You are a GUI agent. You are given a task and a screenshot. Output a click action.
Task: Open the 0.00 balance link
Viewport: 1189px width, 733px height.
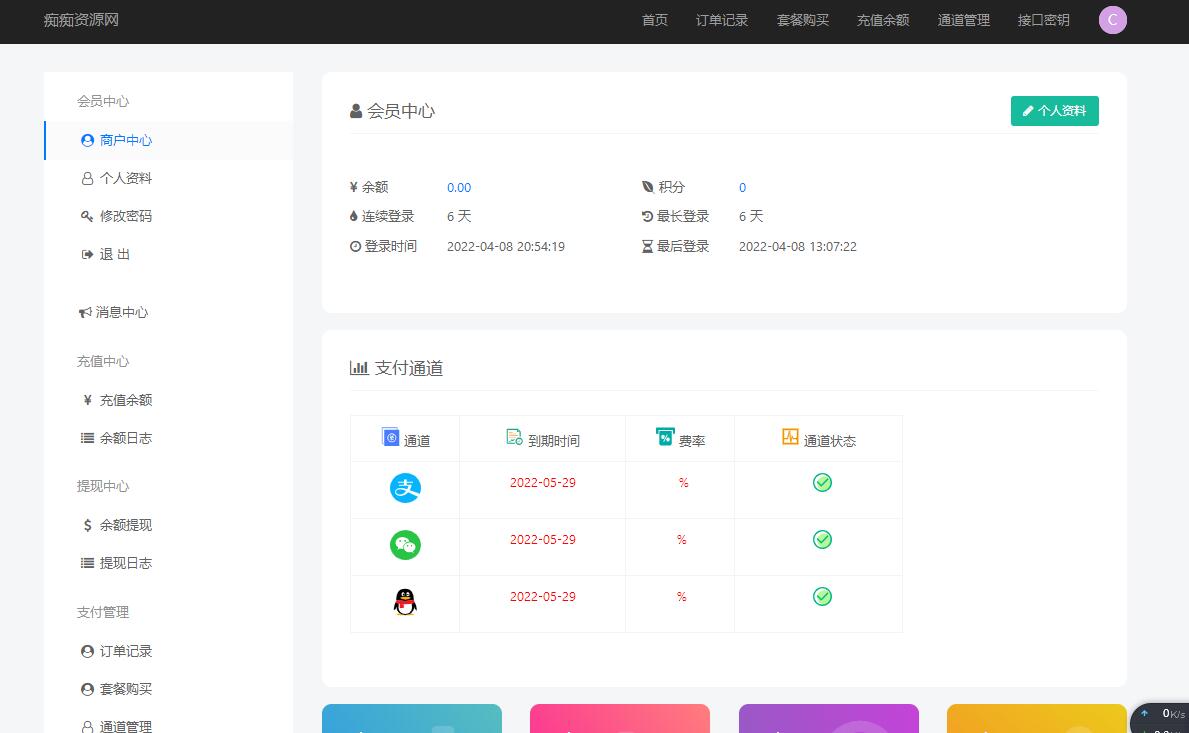tap(459, 187)
